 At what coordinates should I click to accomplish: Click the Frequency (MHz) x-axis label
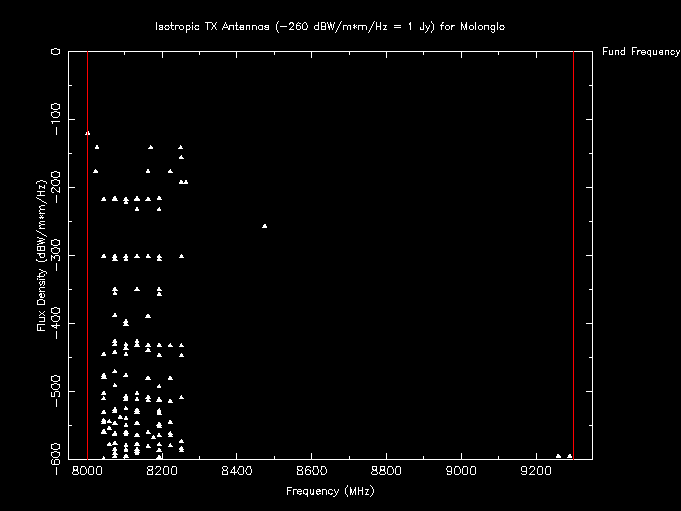click(x=330, y=492)
